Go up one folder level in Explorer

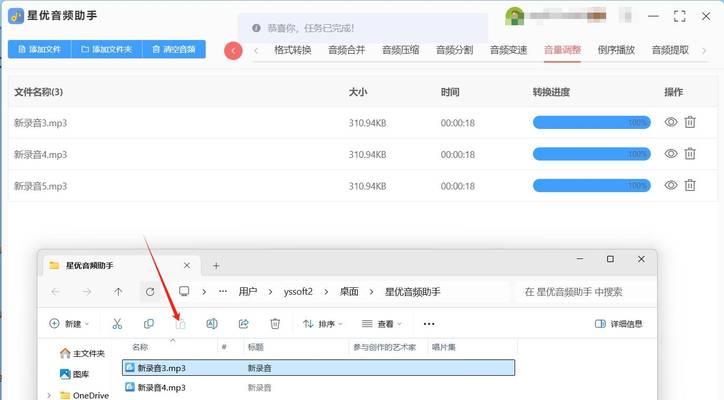[118, 291]
